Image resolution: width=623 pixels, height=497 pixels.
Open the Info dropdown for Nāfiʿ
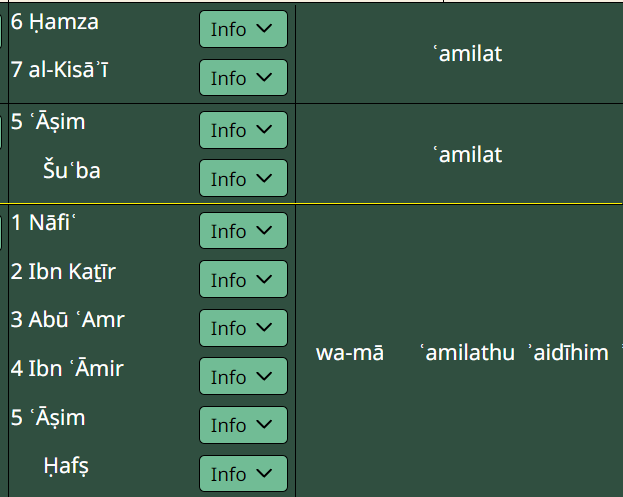243,231
